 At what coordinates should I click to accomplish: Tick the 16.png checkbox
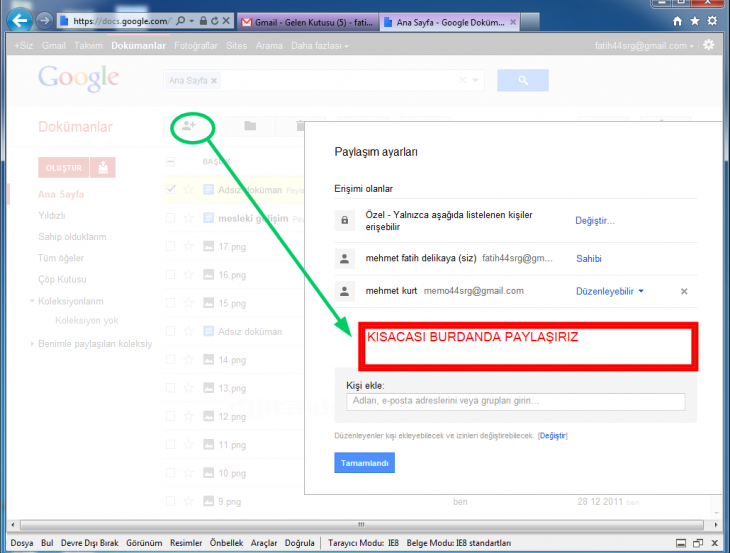[x=170, y=275]
